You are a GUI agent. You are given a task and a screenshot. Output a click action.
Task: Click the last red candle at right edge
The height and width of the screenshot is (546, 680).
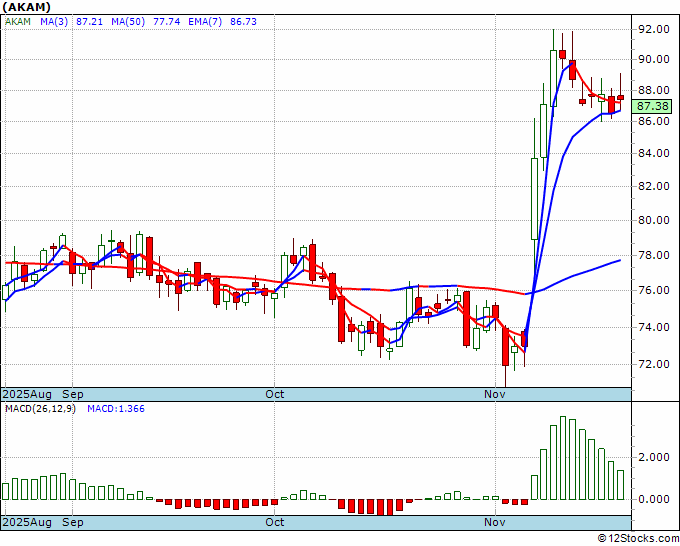tap(621, 98)
